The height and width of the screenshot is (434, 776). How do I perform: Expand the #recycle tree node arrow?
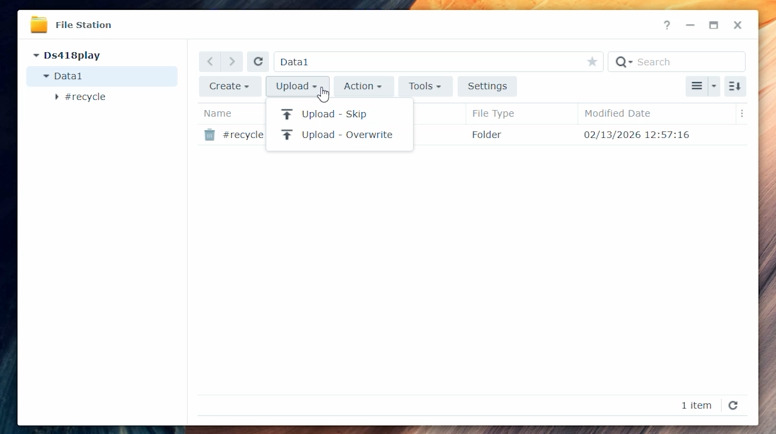(x=56, y=97)
